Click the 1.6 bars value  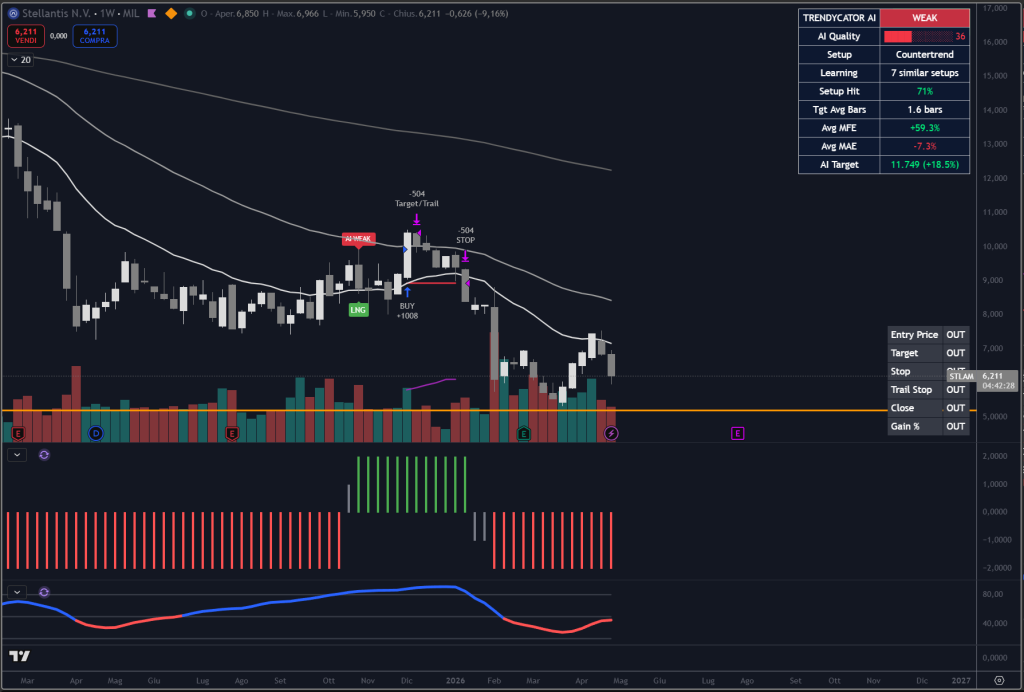pyautogui.click(x=925, y=110)
